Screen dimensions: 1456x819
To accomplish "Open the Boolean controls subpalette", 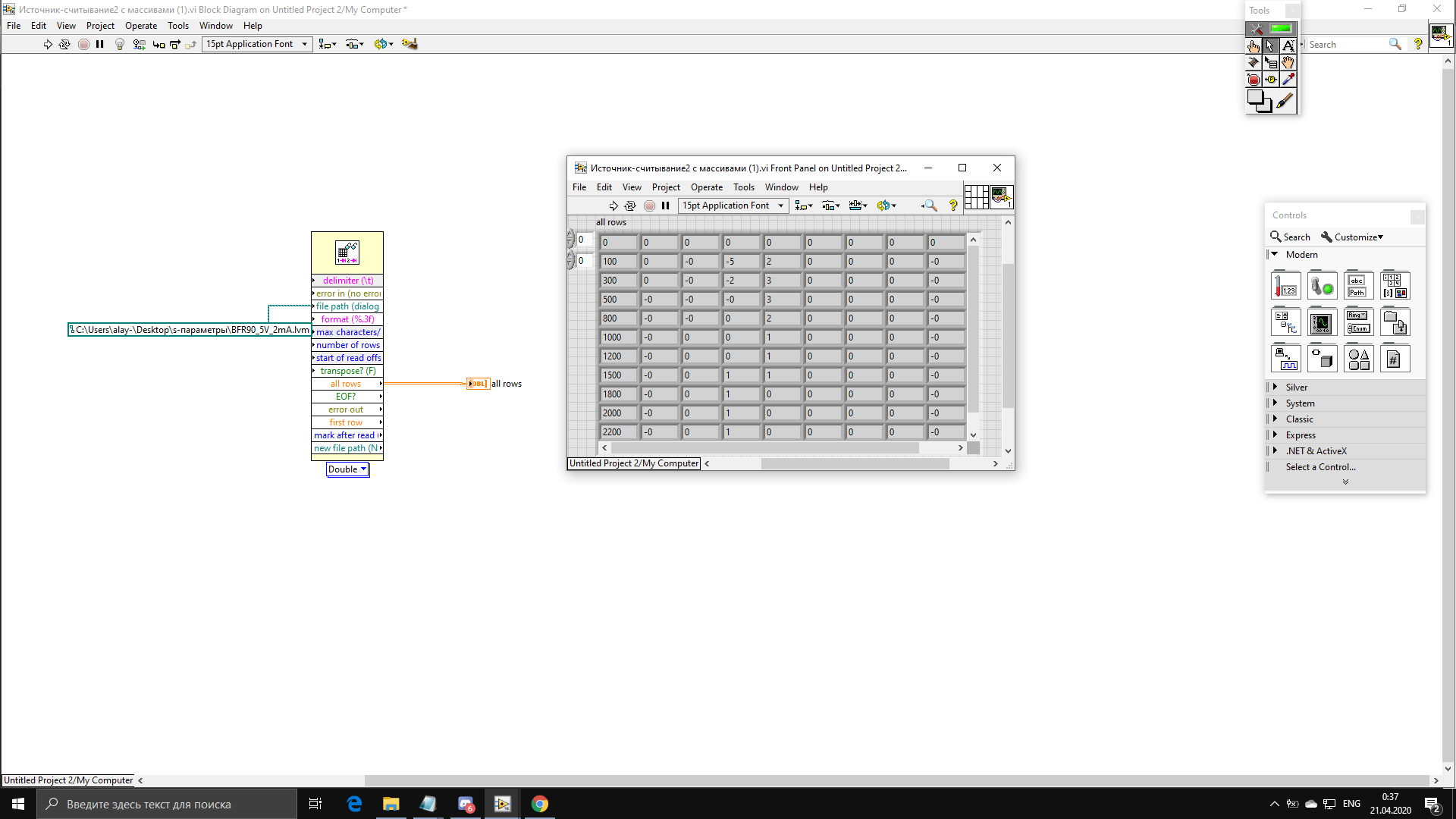I will pos(1323,285).
